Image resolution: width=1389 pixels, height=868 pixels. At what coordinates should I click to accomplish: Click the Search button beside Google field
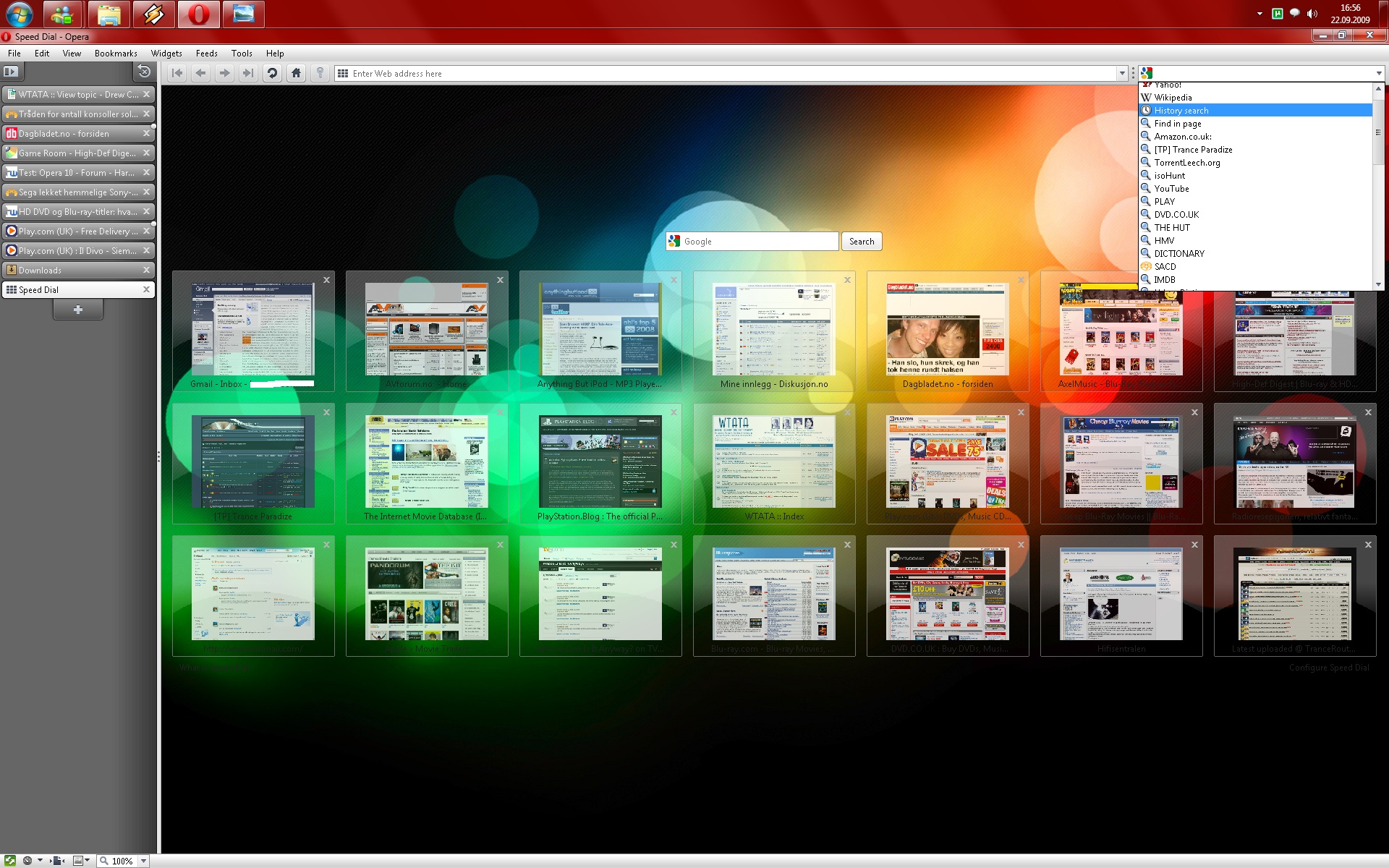861,242
